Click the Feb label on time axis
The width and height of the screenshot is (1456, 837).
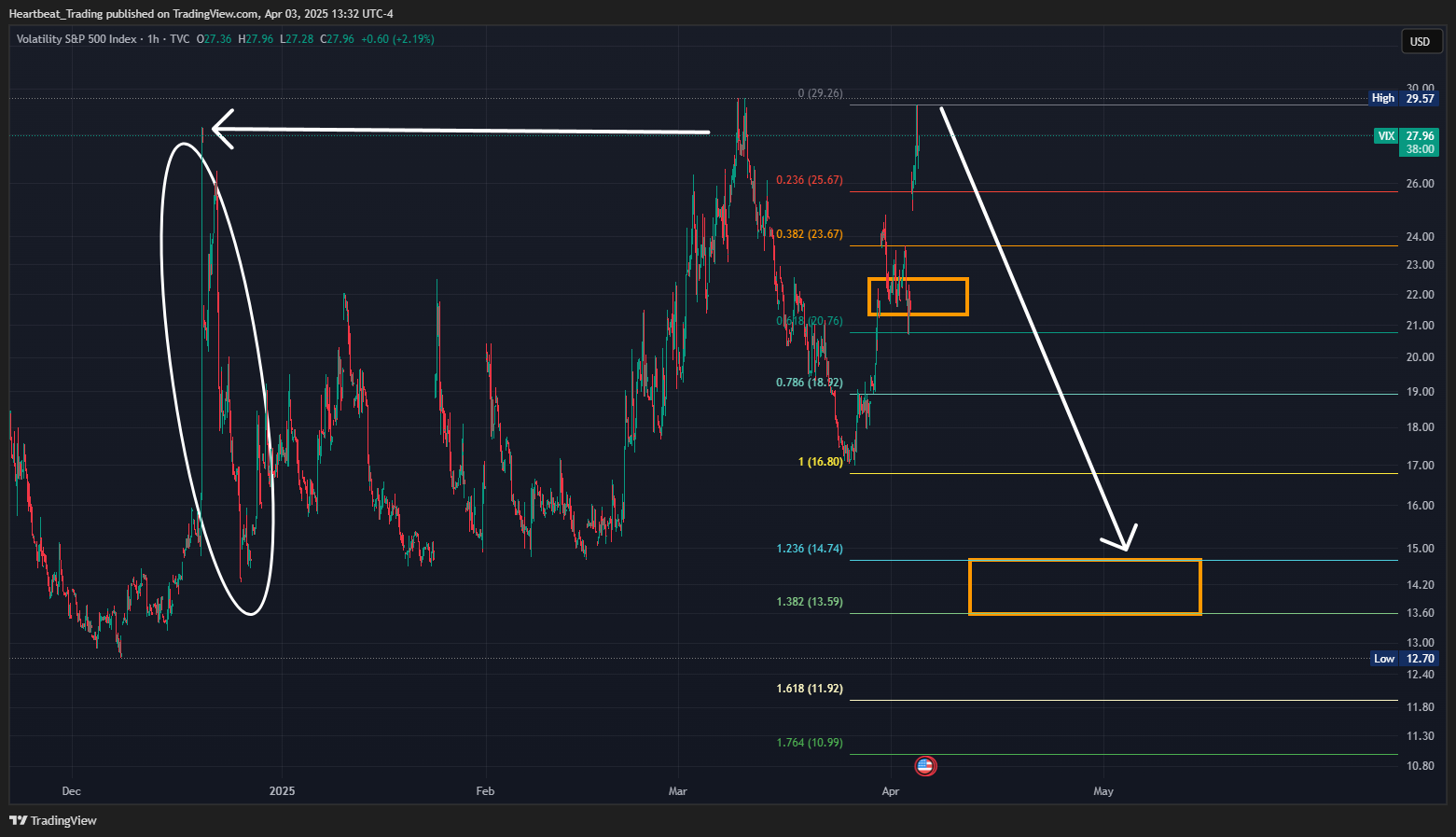click(485, 791)
